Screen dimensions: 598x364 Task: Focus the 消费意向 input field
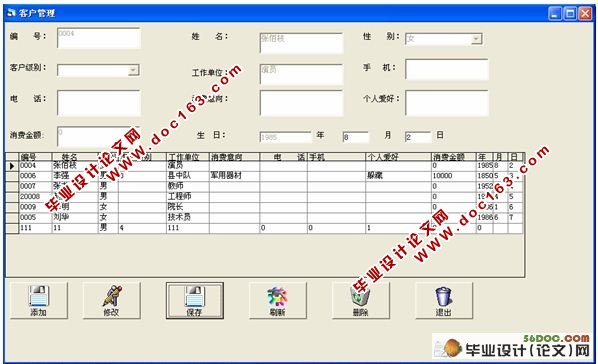[x=301, y=103]
